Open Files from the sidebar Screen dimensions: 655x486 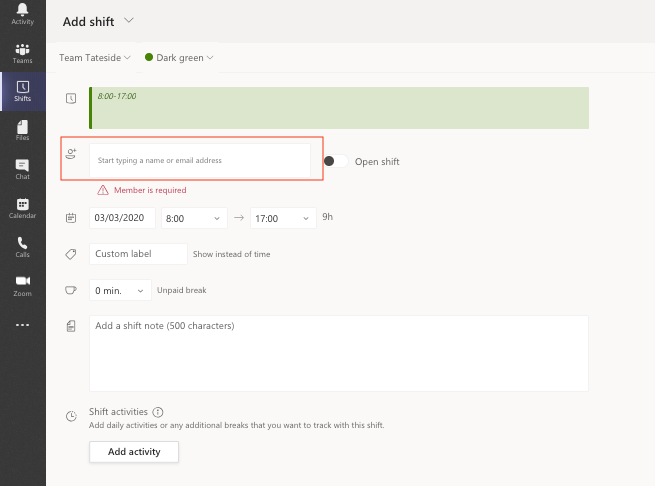click(23, 130)
